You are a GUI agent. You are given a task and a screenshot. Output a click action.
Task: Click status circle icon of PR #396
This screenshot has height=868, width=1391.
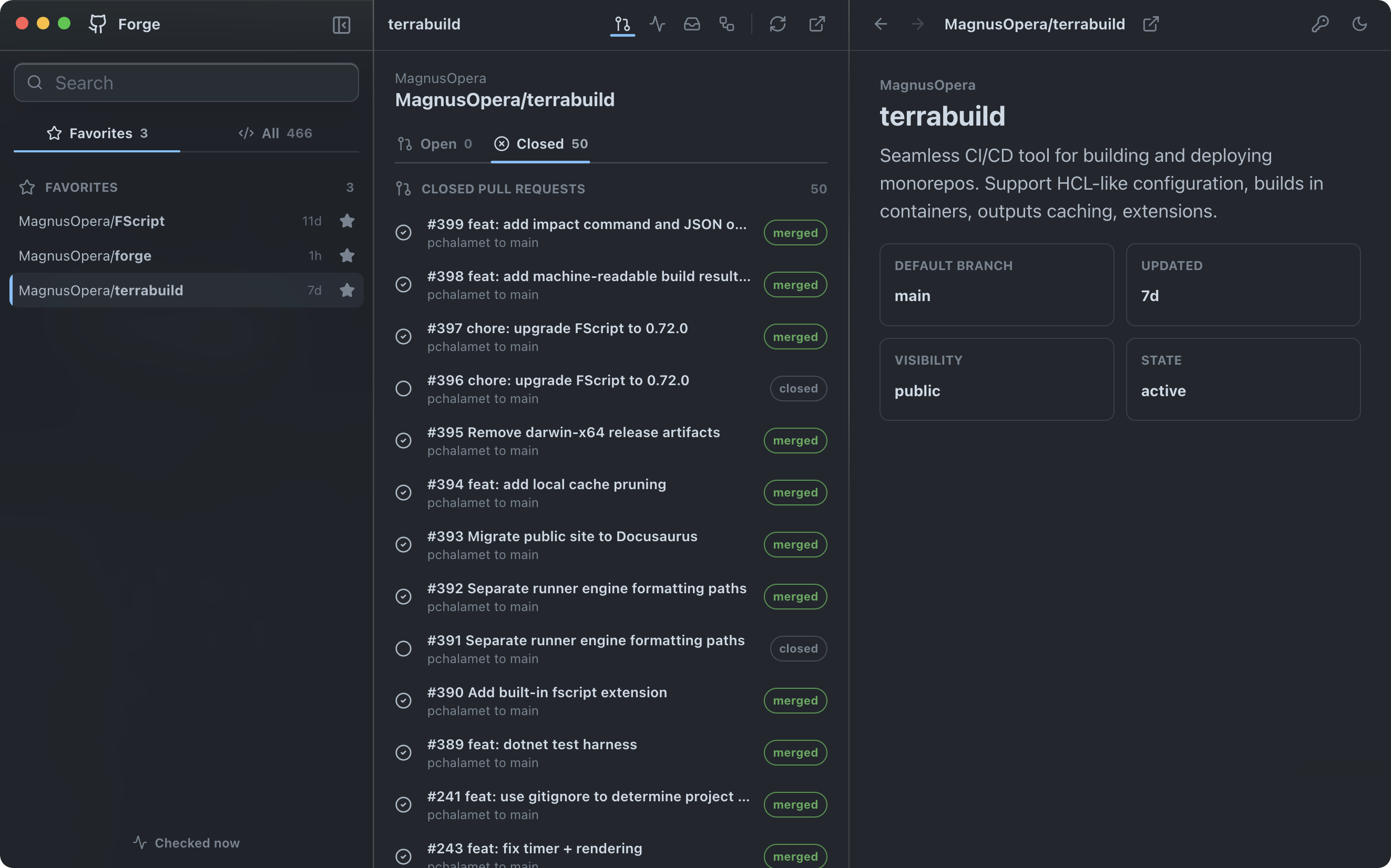(403, 389)
